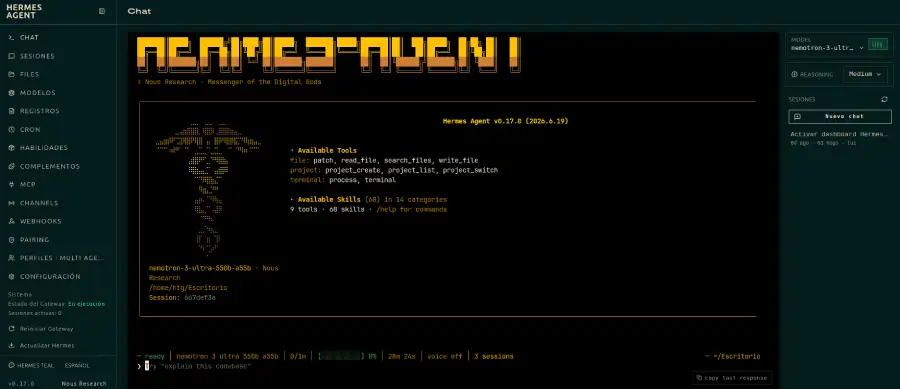This screenshot has height=389, width=900.
Task: Click the 0/1m token counter
Action: [298, 356]
